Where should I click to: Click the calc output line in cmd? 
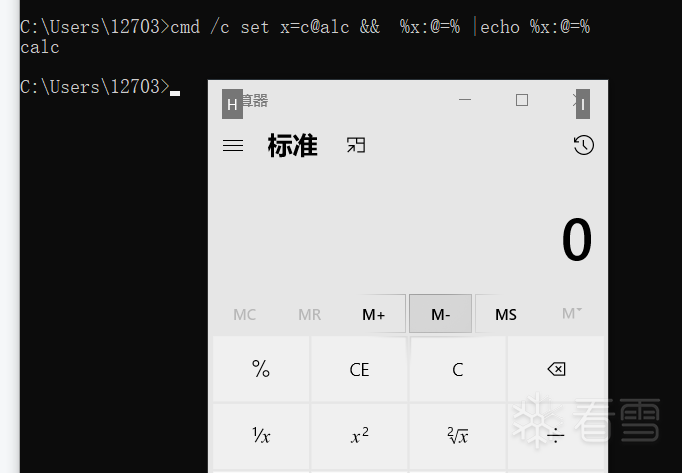click(x=40, y=47)
